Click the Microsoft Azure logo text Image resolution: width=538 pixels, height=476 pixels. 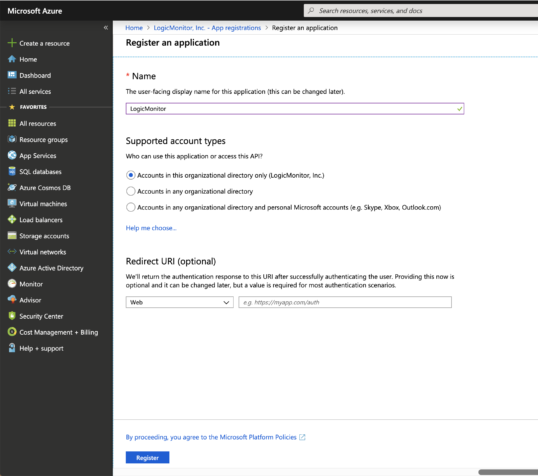click(x=35, y=11)
